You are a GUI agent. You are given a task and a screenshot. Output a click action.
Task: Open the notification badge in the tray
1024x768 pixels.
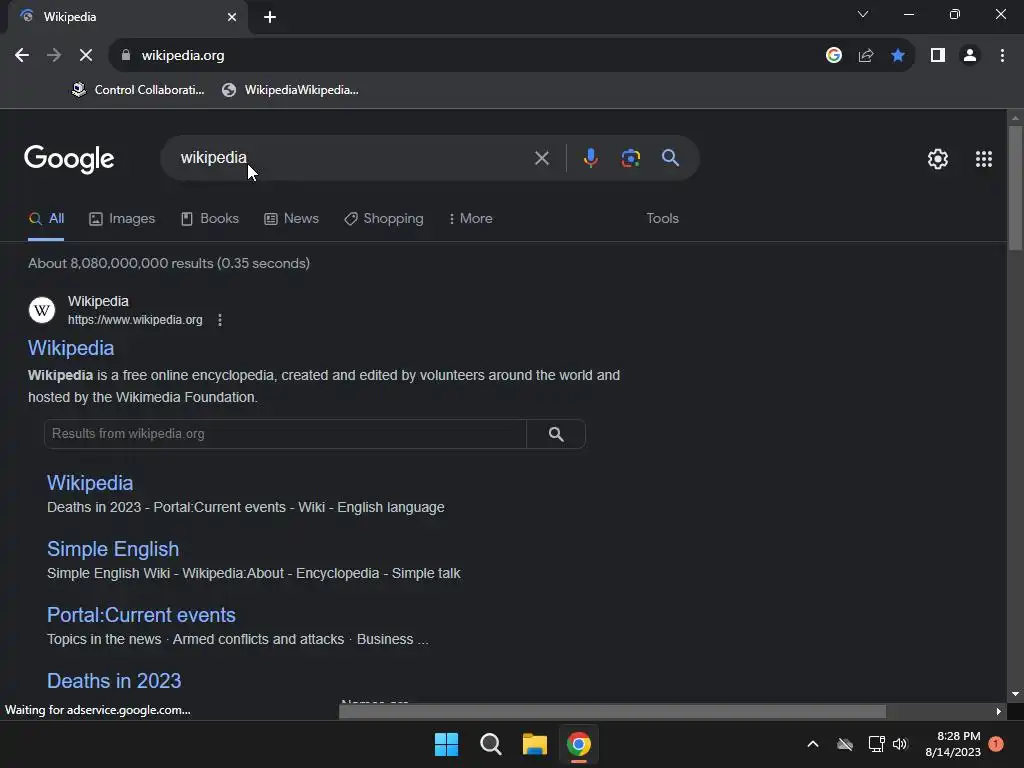tap(996, 744)
